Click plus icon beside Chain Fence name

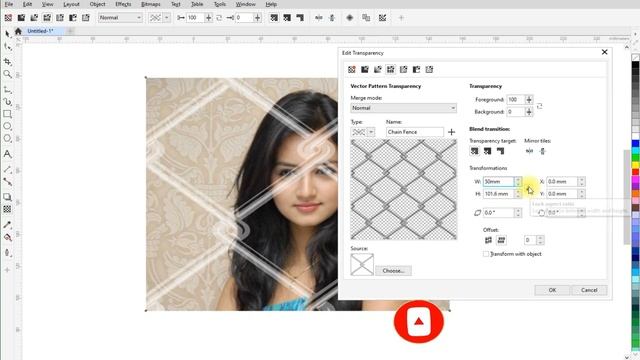point(451,132)
